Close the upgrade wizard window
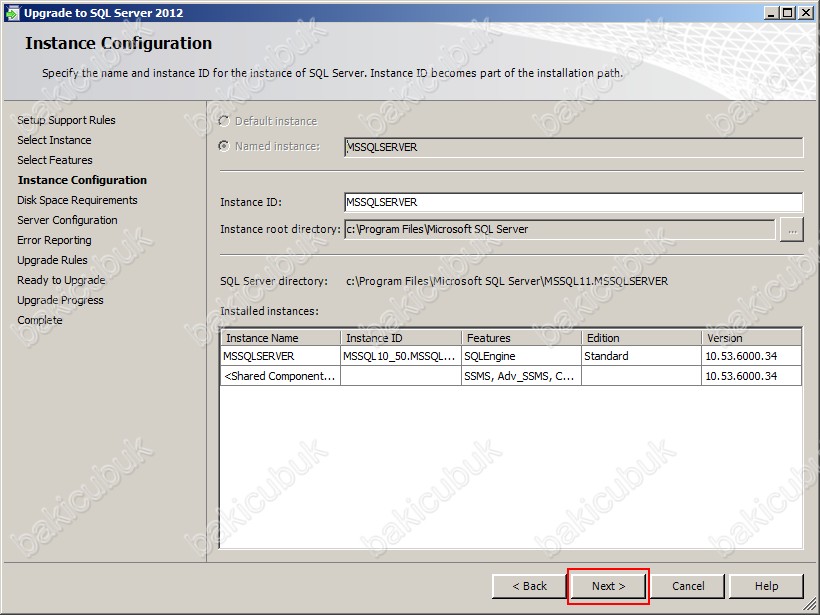820x615 pixels. [806, 13]
